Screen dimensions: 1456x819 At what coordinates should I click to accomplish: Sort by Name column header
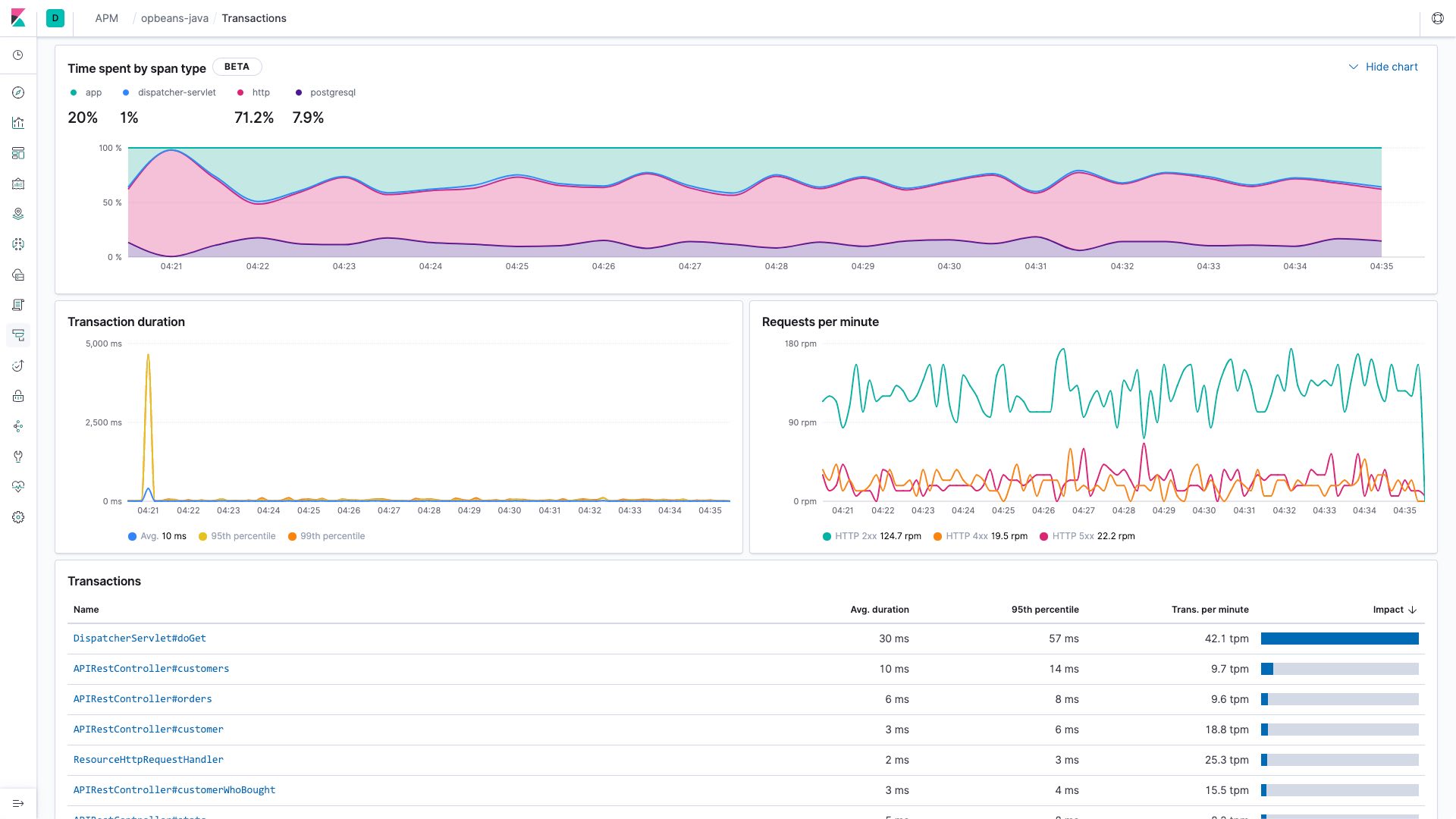pyautogui.click(x=86, y=610)
